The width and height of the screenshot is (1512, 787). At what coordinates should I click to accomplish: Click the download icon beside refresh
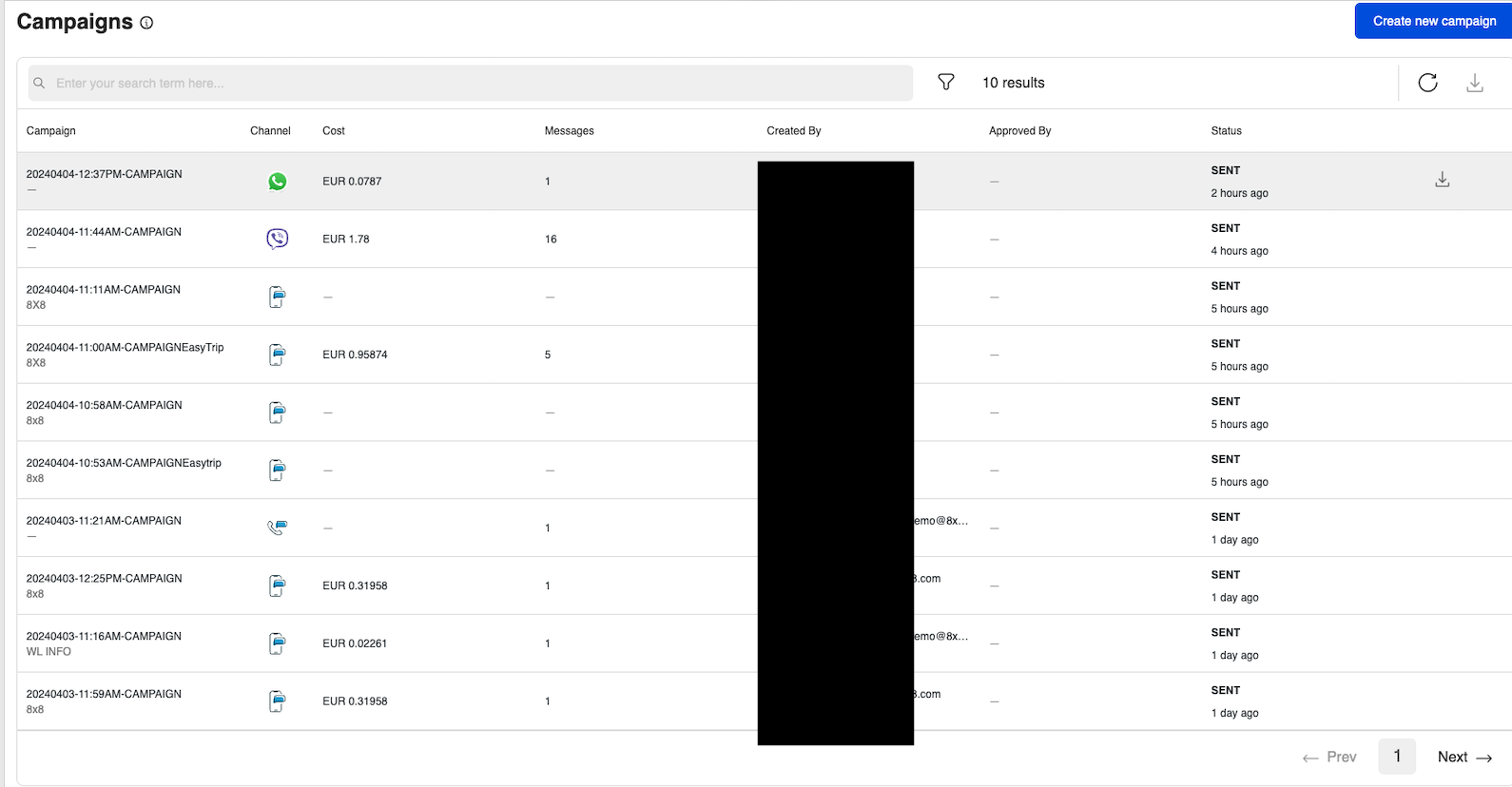[1474, 83]
